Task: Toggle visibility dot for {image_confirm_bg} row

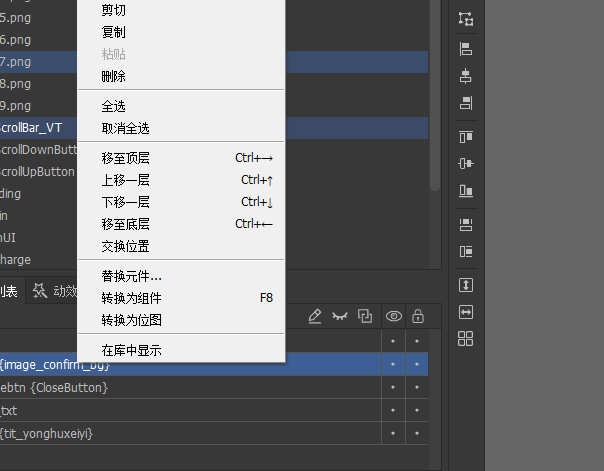Action: [x=393, y=364]
